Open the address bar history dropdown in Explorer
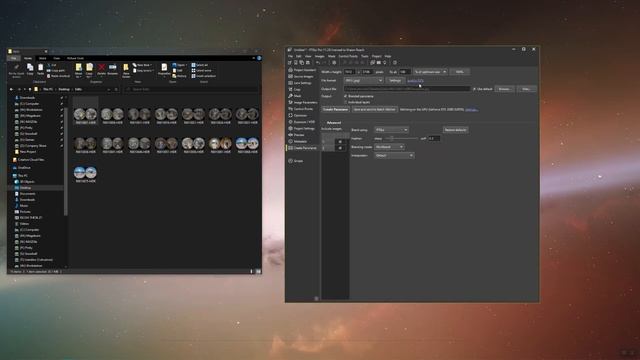This screenshot has height=360, width=640. (x=109, y=89)
